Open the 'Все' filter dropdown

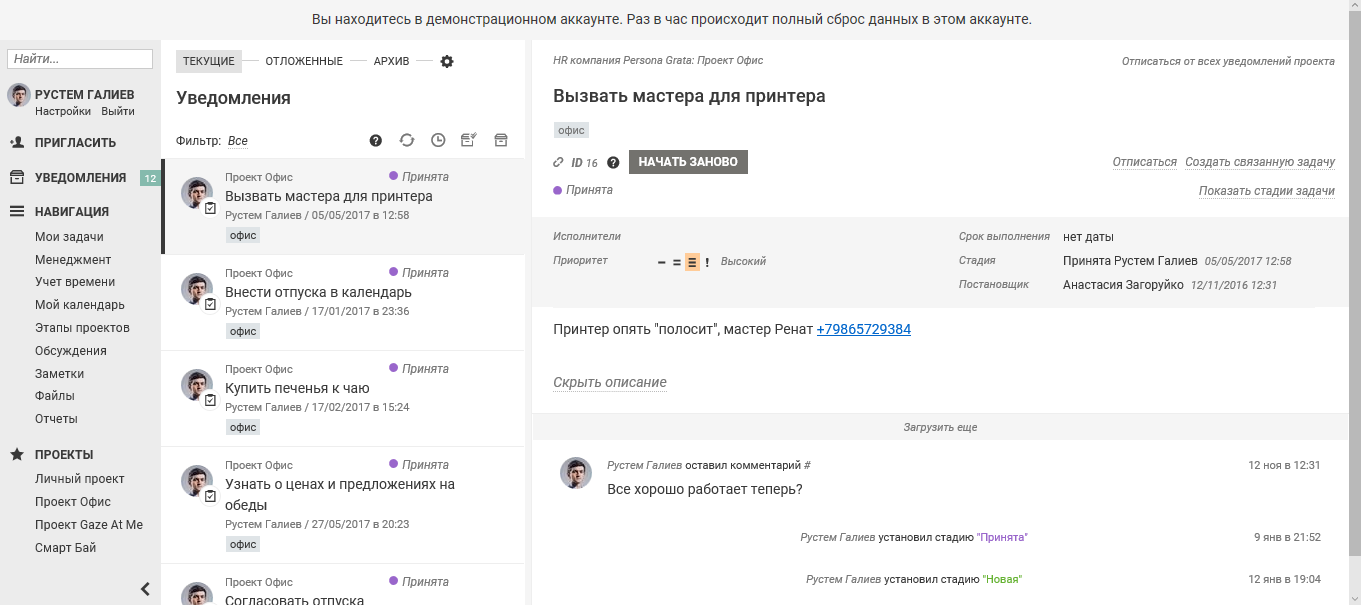point(237,140)
